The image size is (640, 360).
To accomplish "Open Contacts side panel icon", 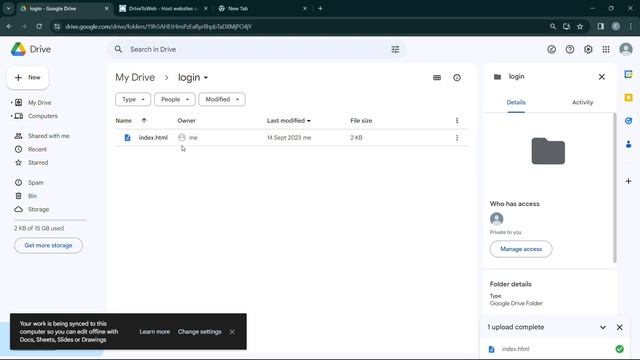I will point(629,144).
